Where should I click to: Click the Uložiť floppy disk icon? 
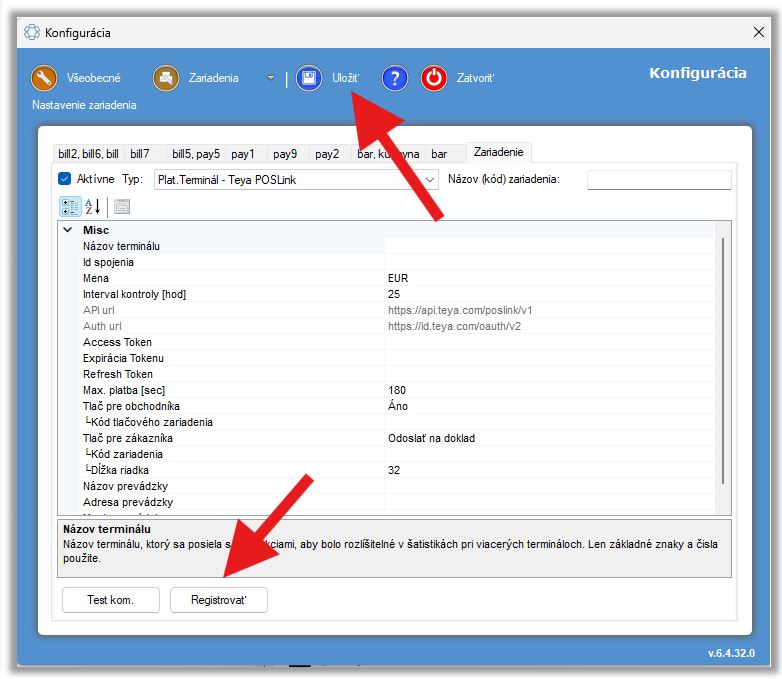(309, 78)
